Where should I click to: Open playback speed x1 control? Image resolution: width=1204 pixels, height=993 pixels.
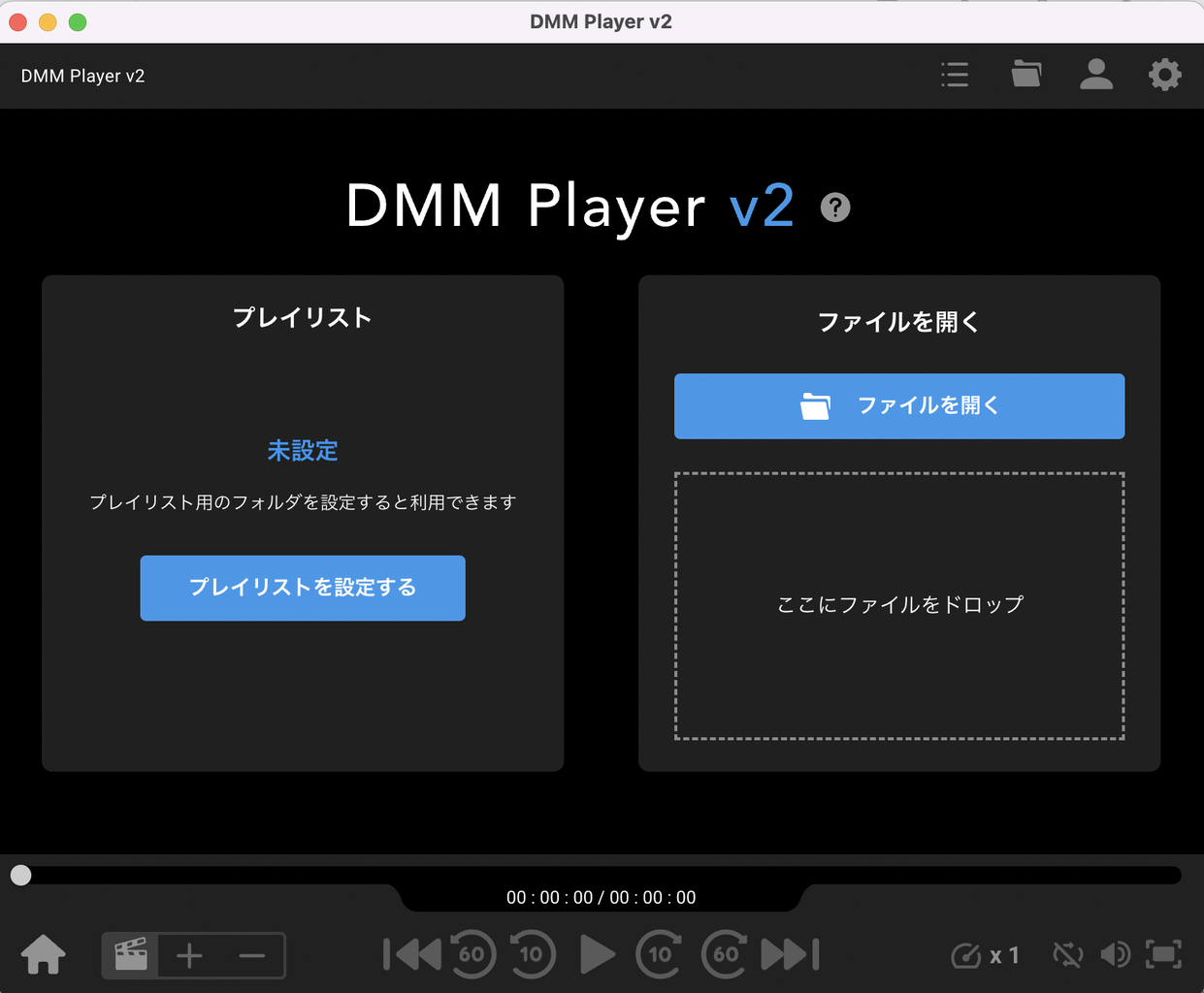[985, 956]
